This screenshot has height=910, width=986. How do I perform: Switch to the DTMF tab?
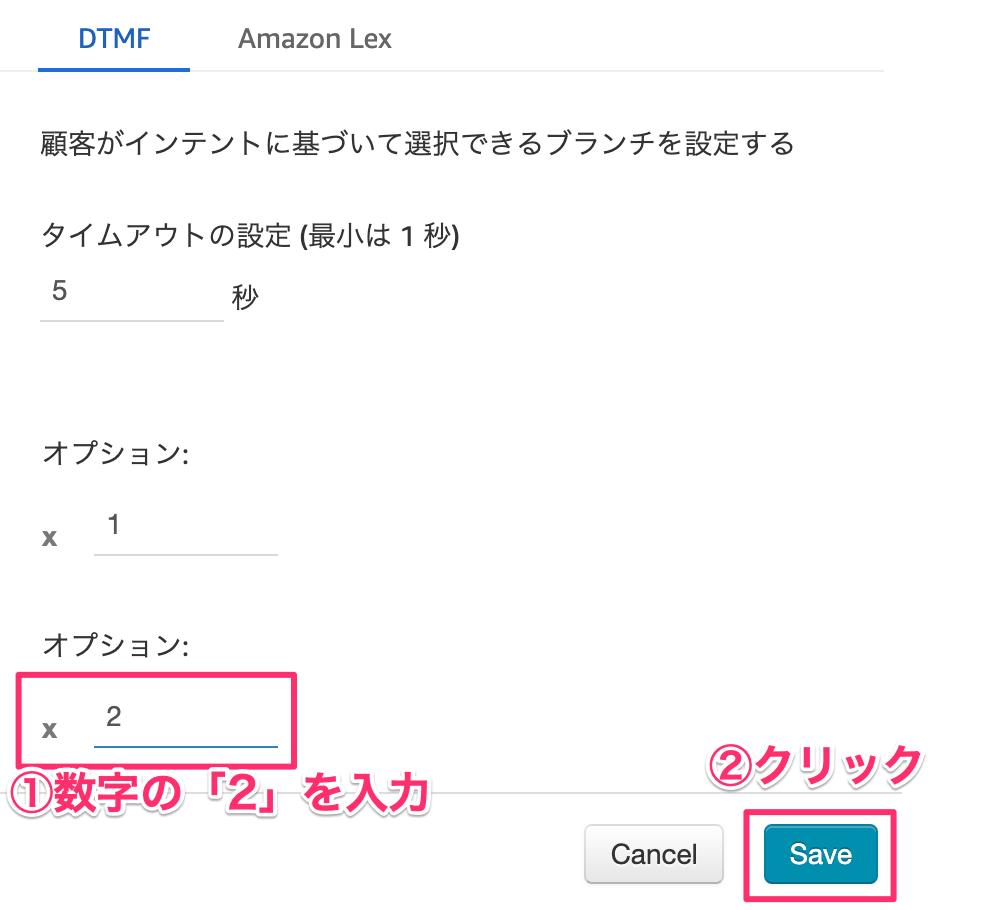pyautogui.click(x=114, y=39)
